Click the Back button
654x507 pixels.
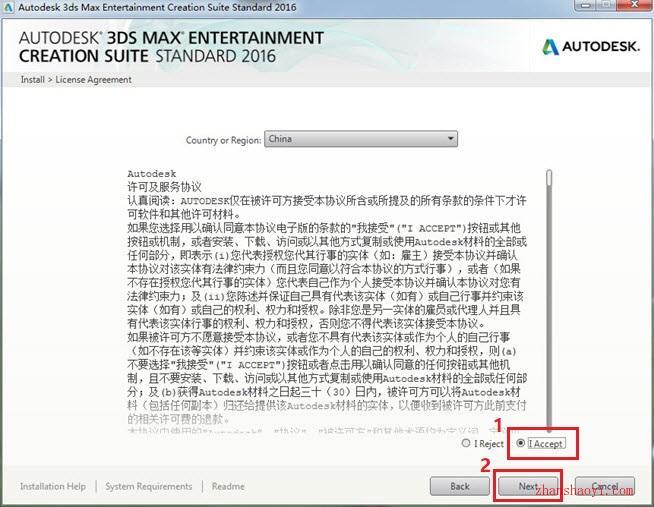tap(460, 486)
